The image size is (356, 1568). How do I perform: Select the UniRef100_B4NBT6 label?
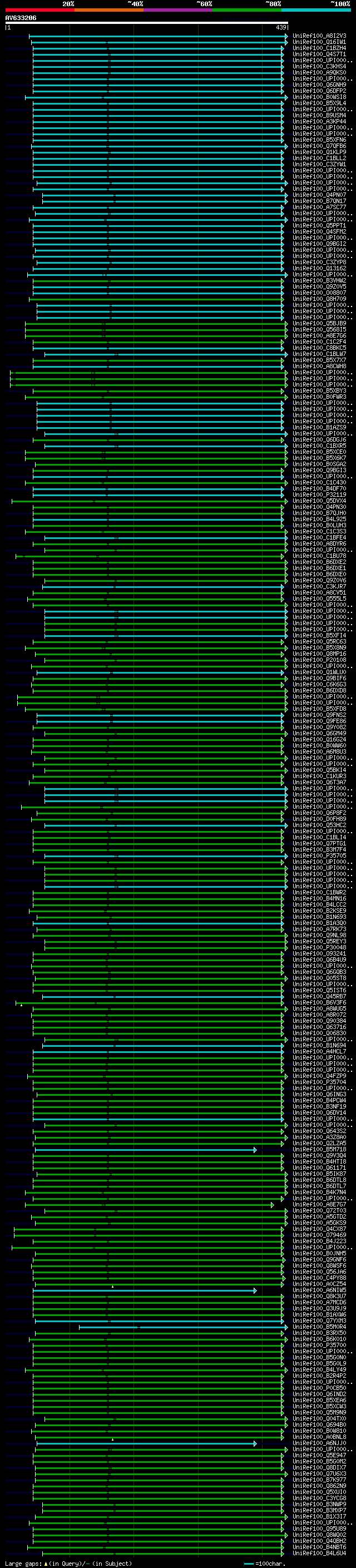[319, 1547]
